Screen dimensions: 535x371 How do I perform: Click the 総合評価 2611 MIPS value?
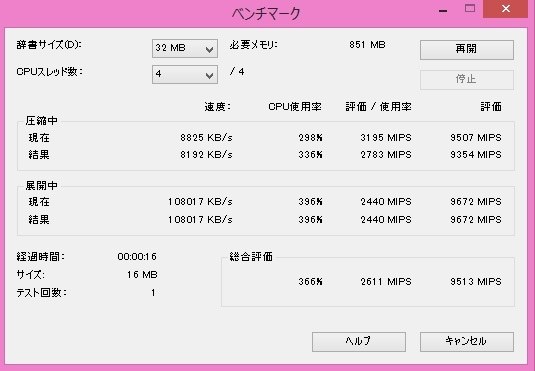click(x=386, y=282)
